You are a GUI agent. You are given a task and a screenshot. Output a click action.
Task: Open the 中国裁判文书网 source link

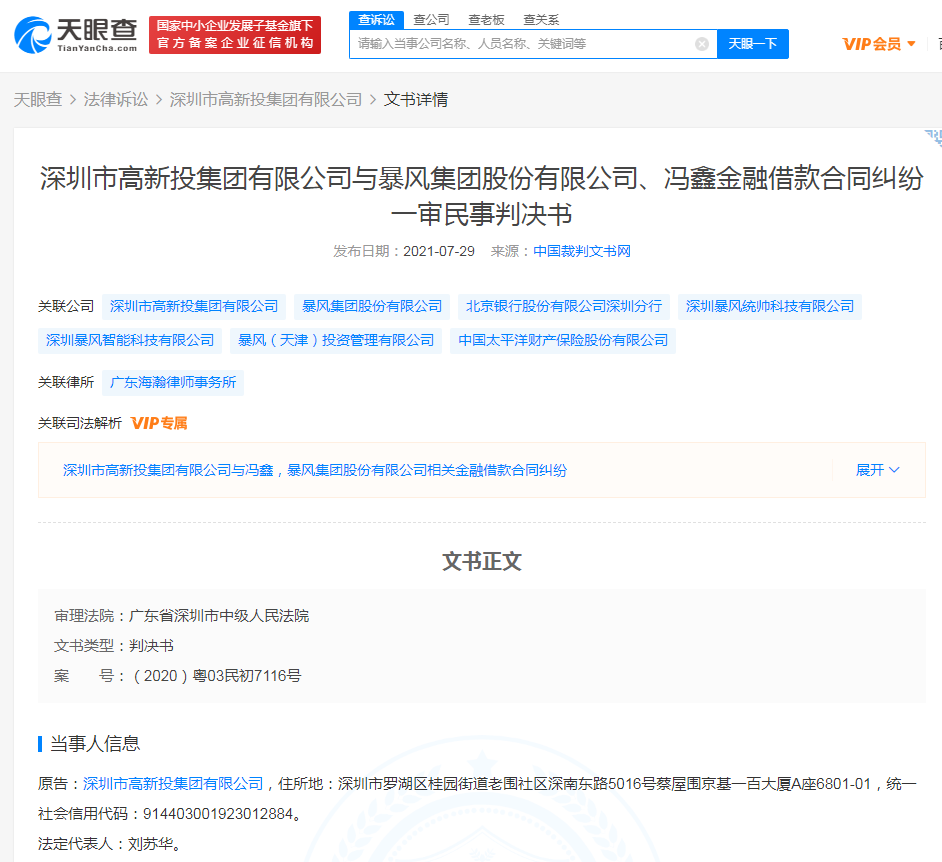(x=581, y=251)
